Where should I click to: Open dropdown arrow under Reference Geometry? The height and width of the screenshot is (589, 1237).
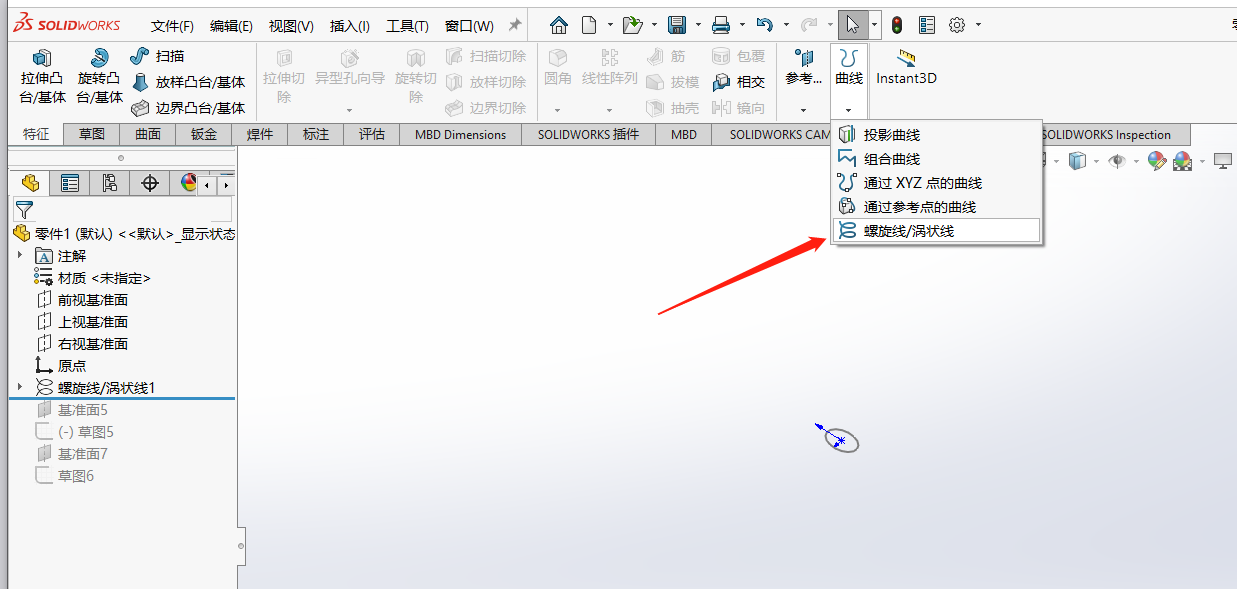pos(803,110)
